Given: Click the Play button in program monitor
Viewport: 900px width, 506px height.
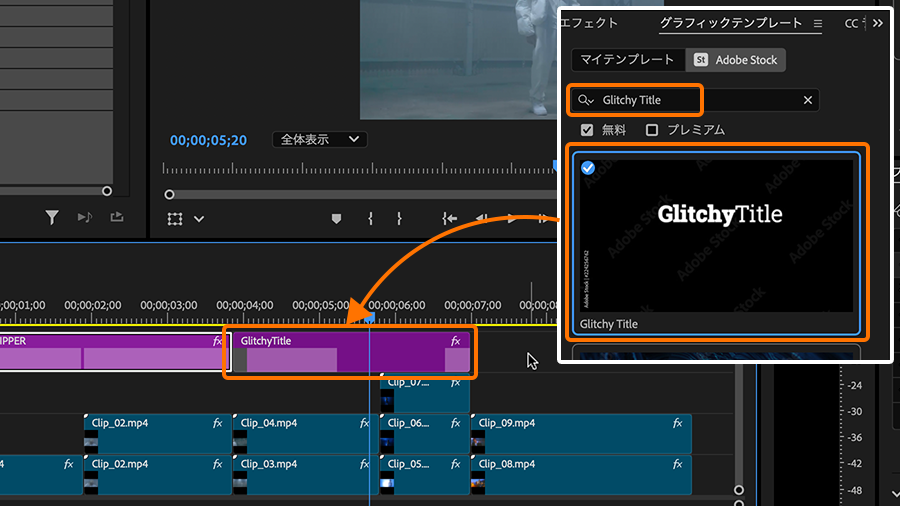Looking at the screenshot, I should click(x=511, y=218).
